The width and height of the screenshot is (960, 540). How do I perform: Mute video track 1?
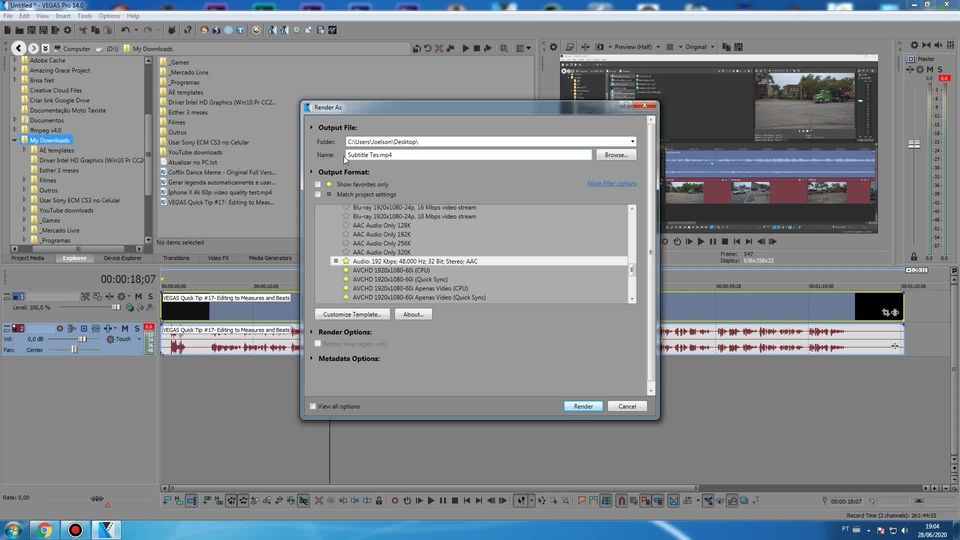(139, 296)
